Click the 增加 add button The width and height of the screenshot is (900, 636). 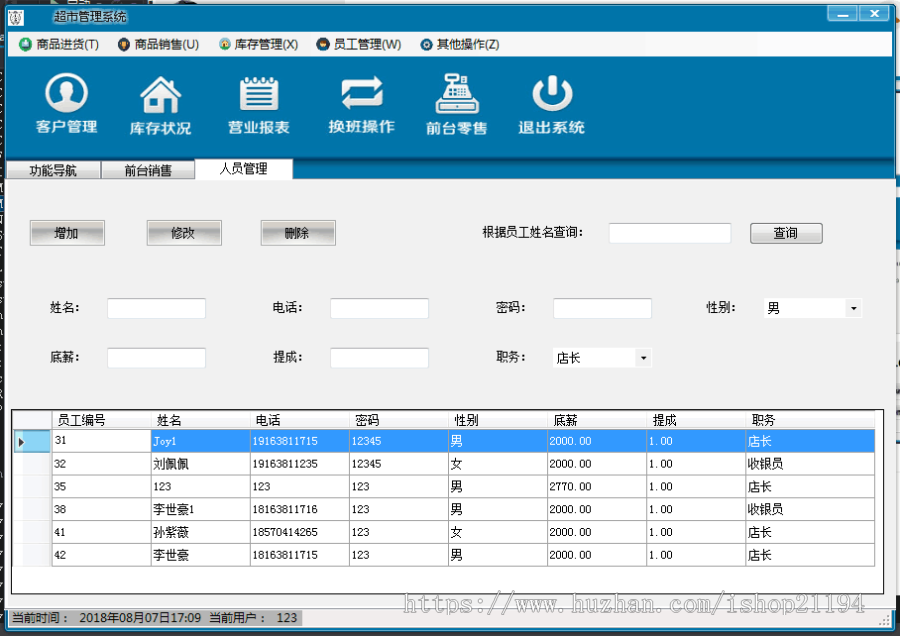tap(67, 232)
